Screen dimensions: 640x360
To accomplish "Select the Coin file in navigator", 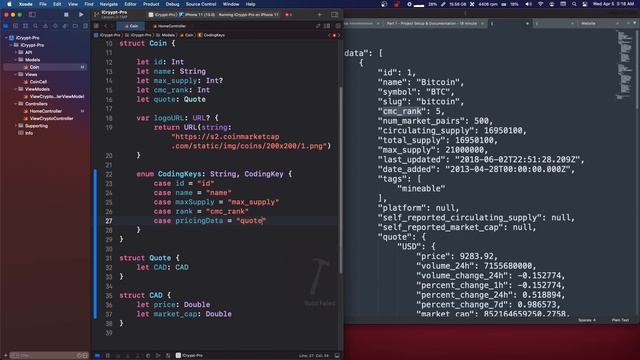I will tap(45, 67).
